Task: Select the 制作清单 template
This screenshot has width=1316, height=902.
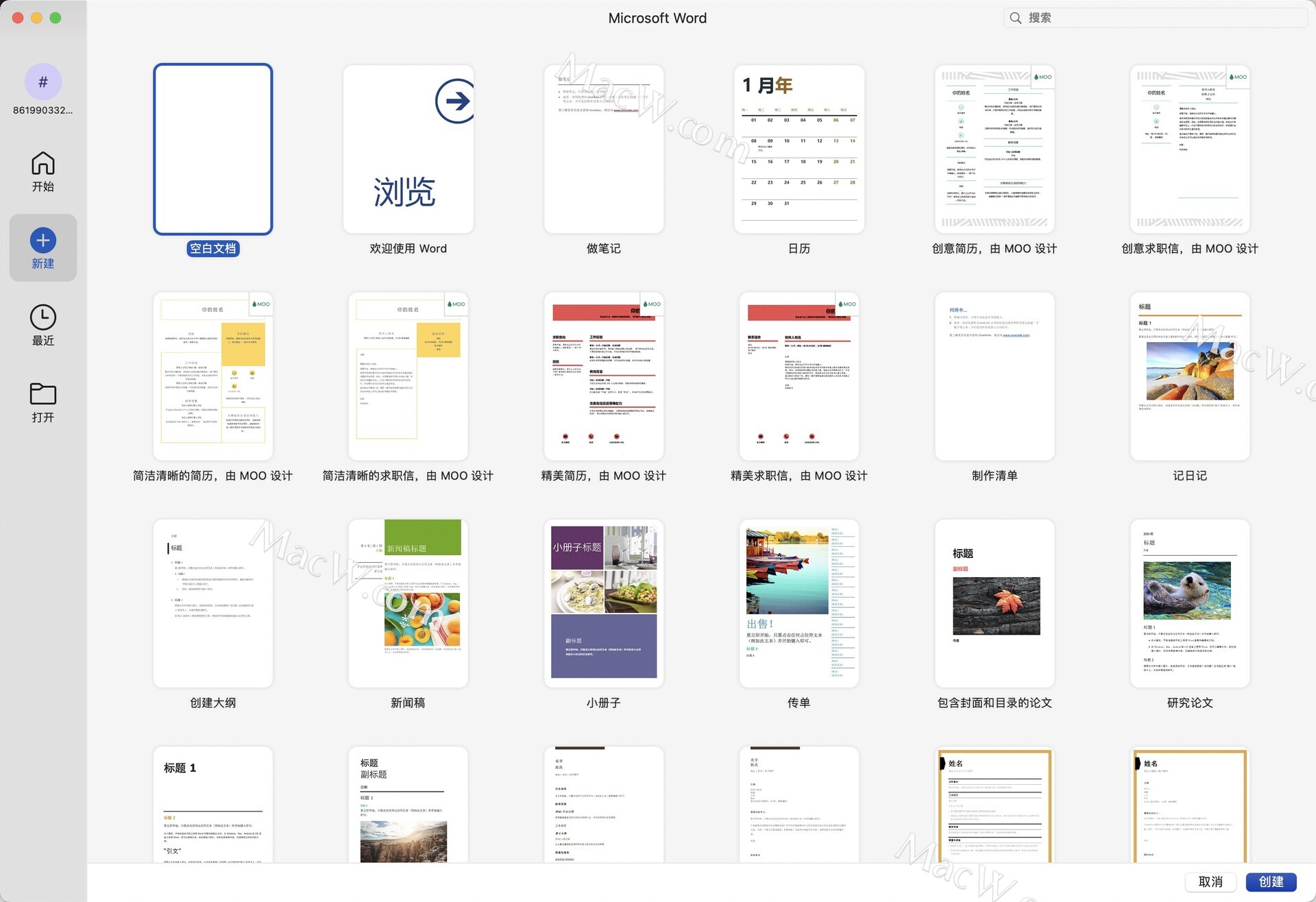Action: 995,376
